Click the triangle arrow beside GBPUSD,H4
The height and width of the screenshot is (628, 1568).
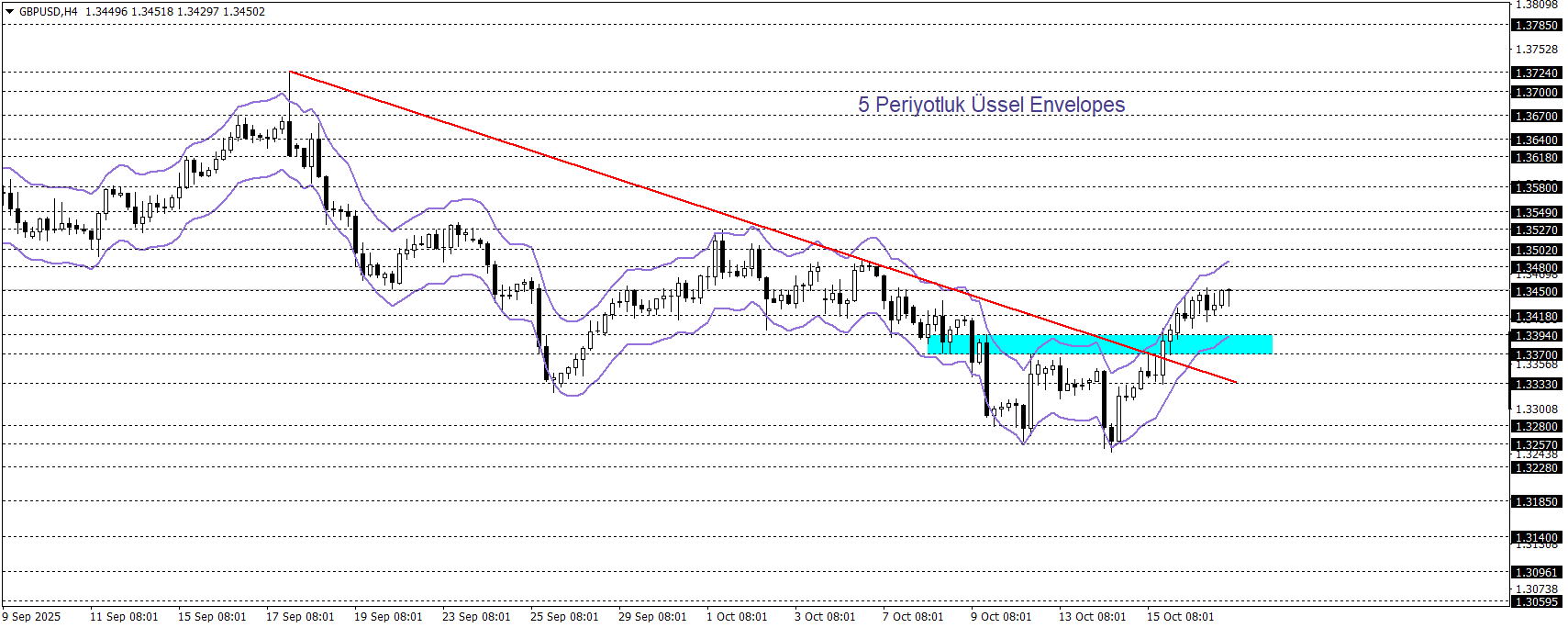pos(10,12)
